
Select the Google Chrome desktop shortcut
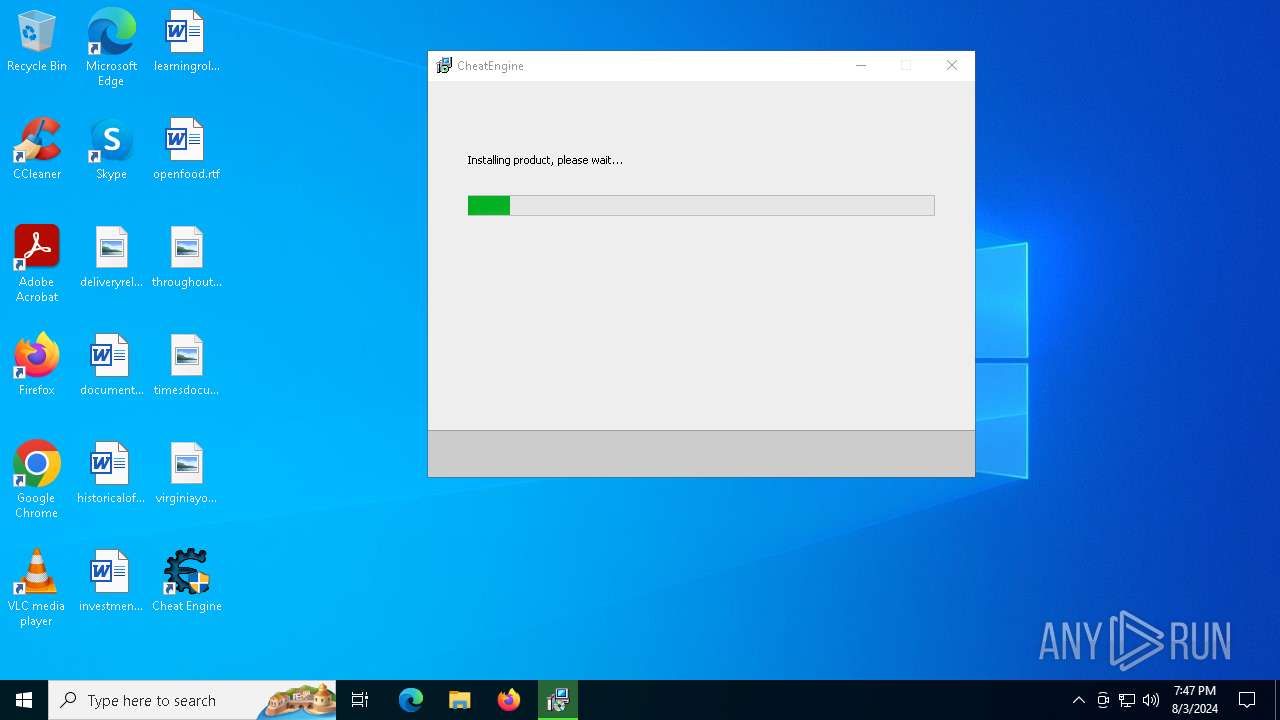pyautogui.click(x=37, y=479)
